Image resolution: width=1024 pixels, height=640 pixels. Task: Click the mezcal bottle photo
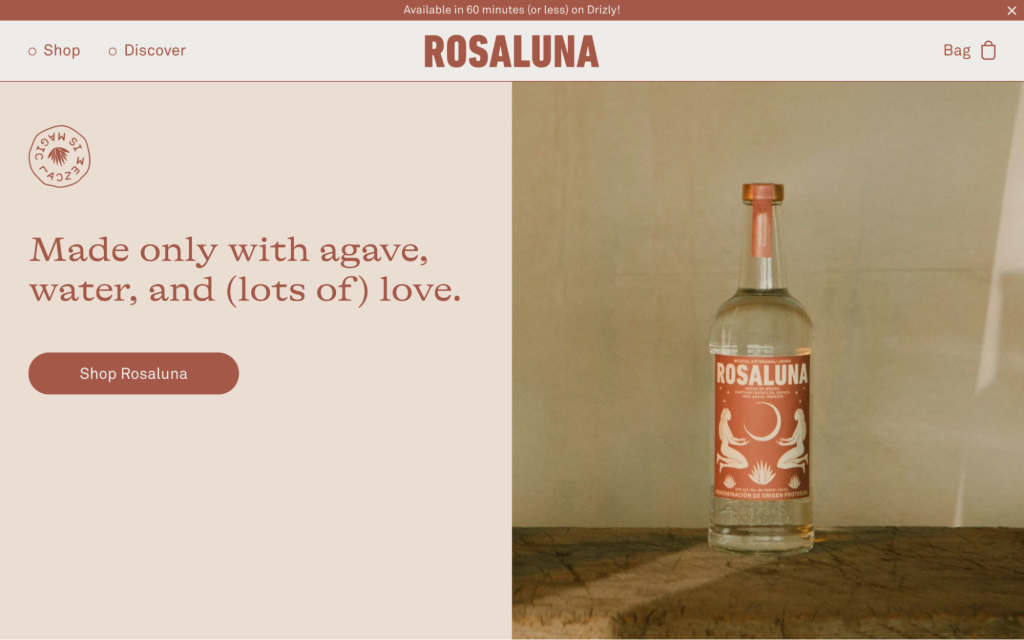pyautogui.click(x=768, y=360)
